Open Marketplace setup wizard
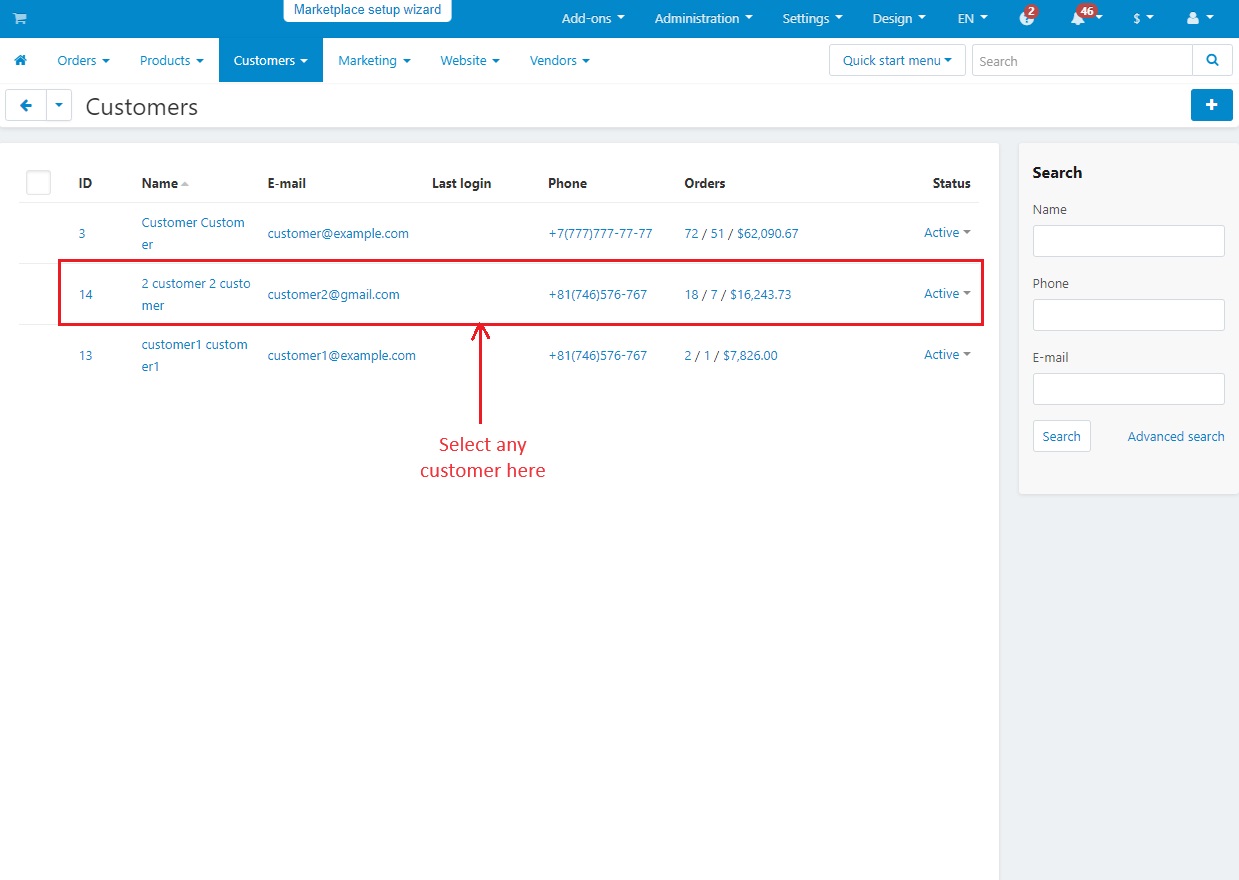1239x880 pixels. [367, 10]
